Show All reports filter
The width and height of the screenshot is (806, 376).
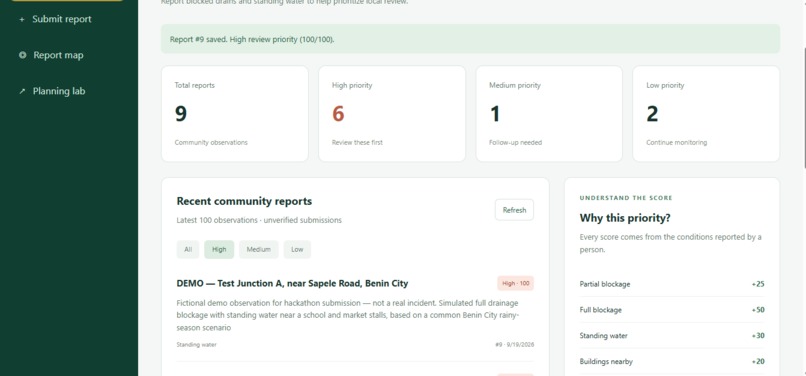pyautogui.click(x=188, y=249)
